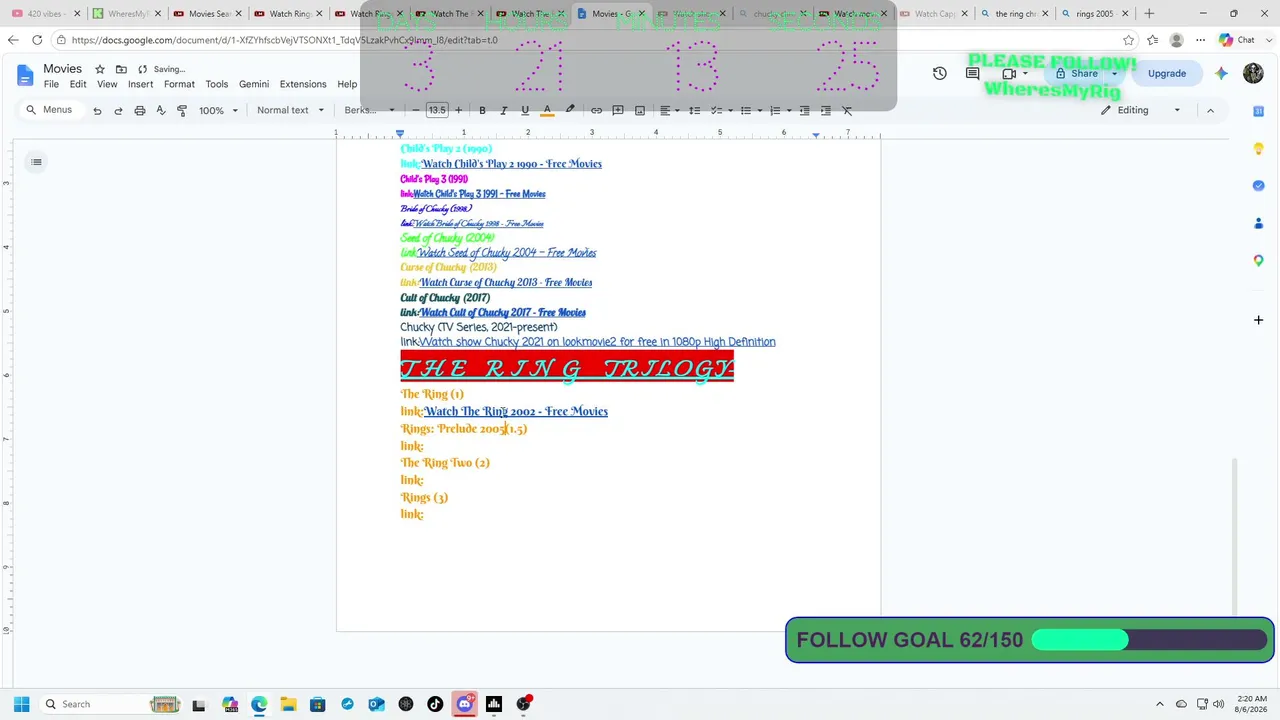The width and height of the screenshot is (1280, 720).
Task: Toggle underline formatting
Action: point(525,110)
